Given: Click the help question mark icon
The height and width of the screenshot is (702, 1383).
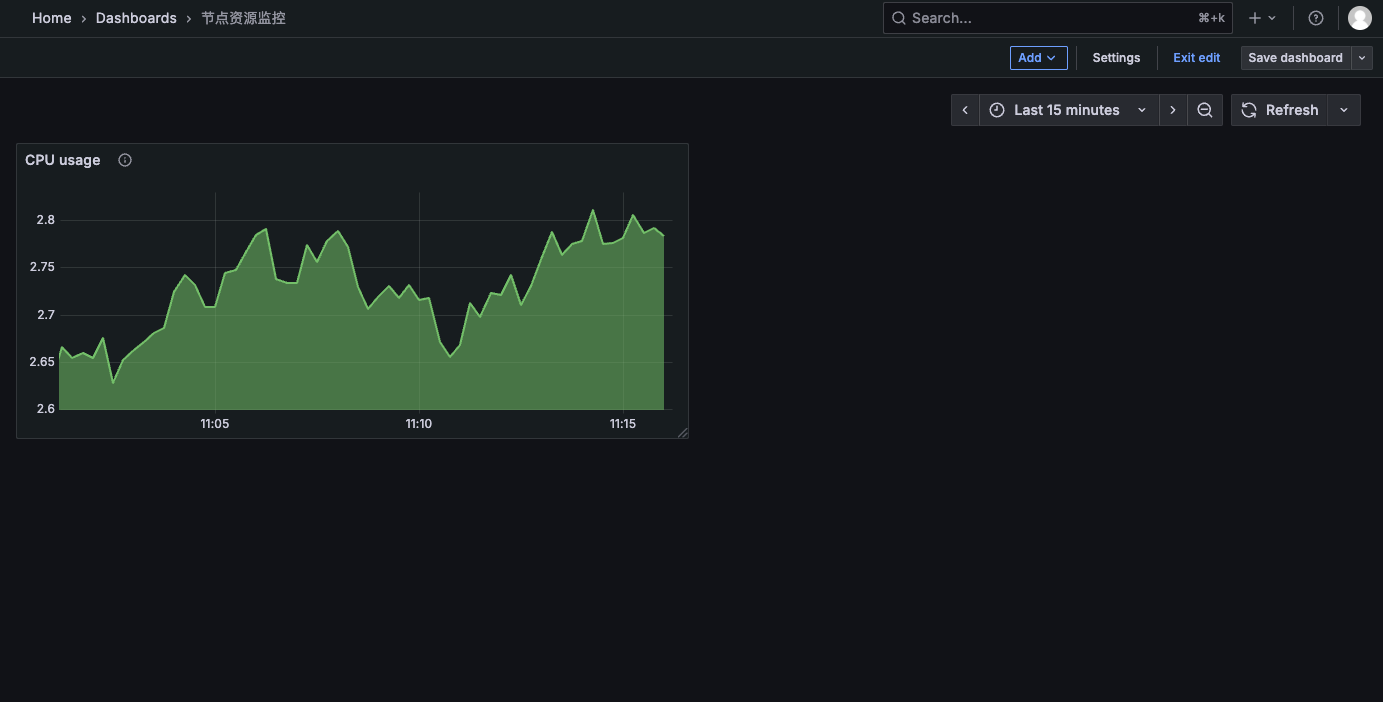Looking at the screenshot, I should (x=1315, y=17).
